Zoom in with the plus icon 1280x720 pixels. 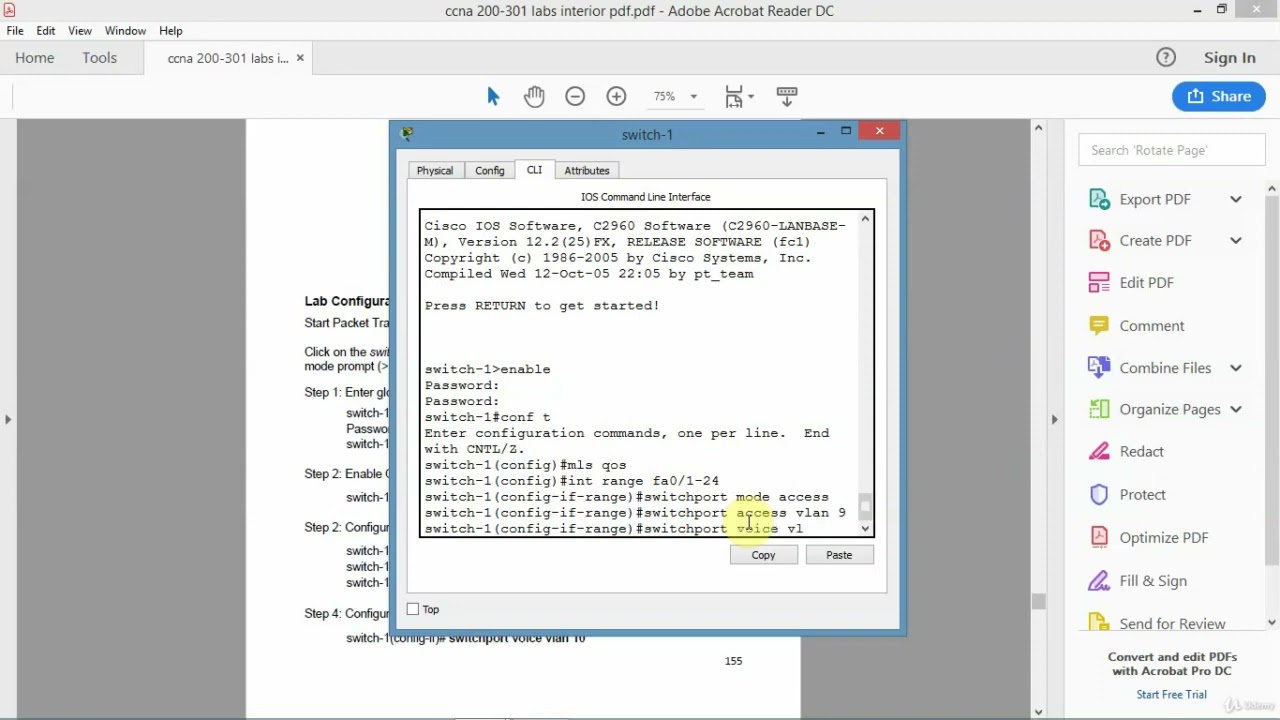616,96
